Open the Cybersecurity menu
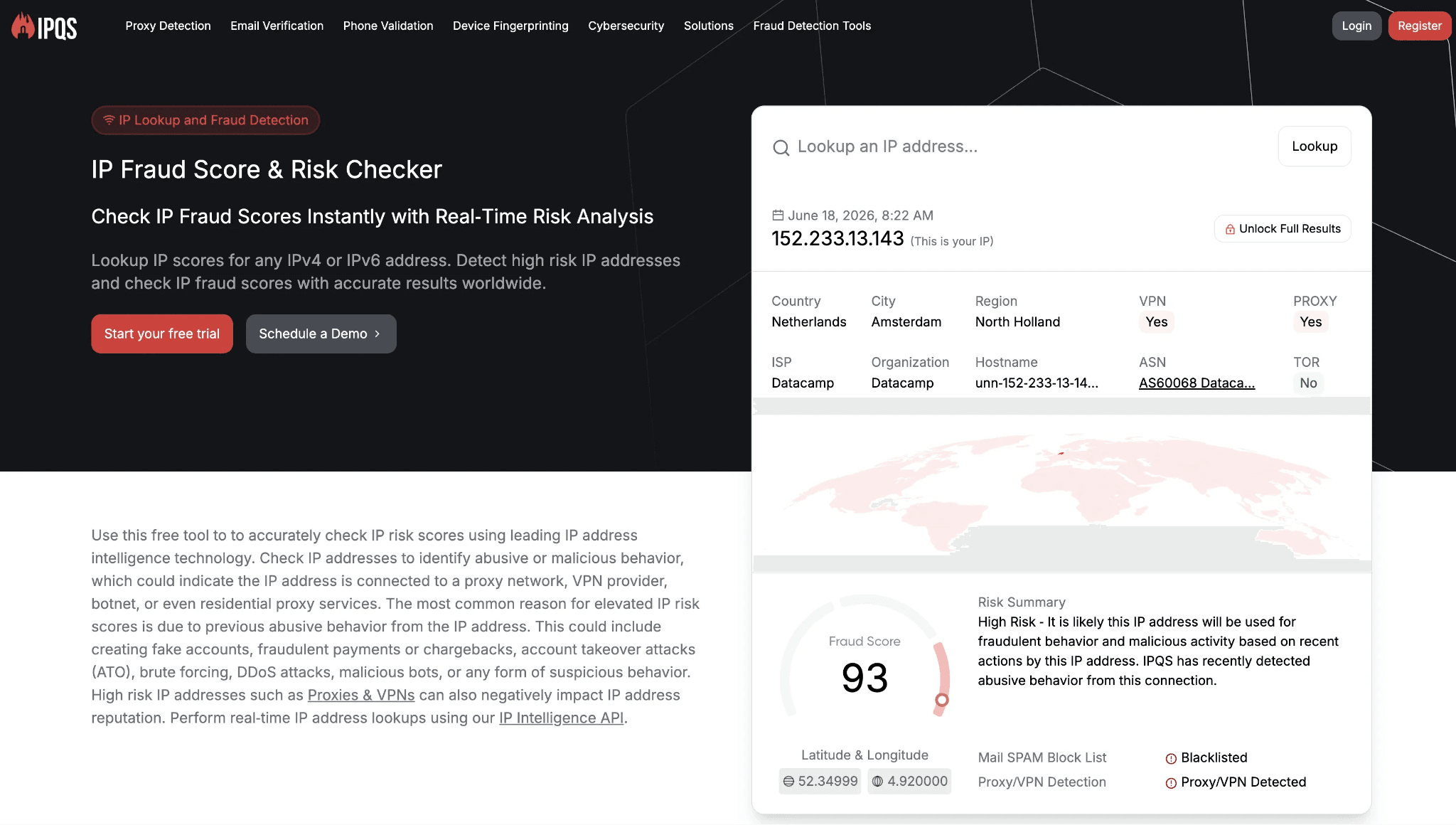1456x825 pixels. [626, 26]
